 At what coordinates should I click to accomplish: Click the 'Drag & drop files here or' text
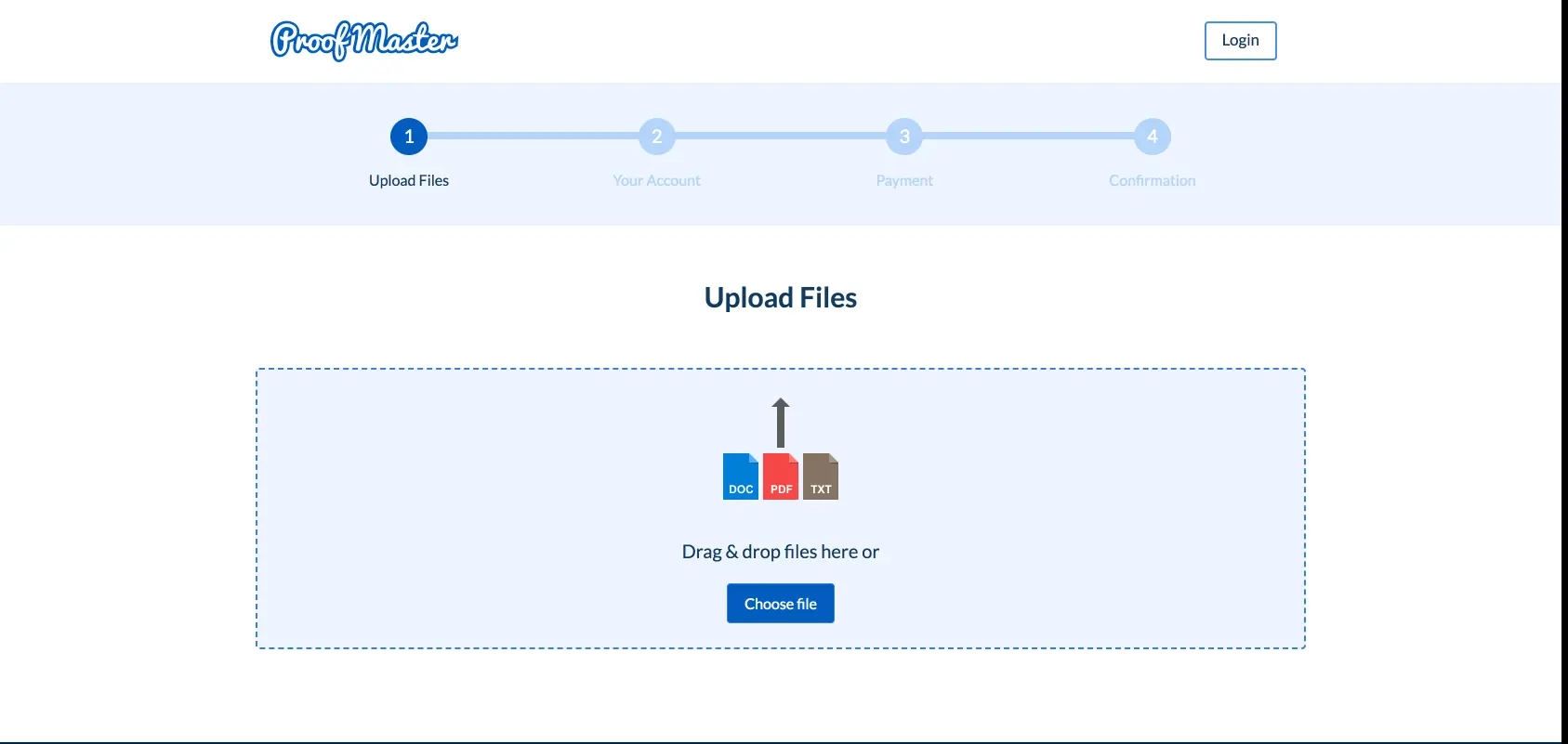click(781, 552)
